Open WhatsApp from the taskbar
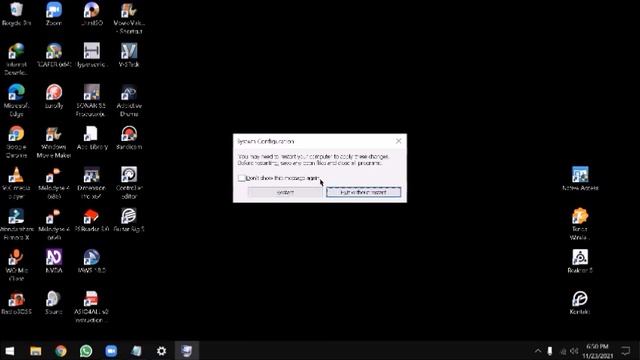Screen dimensions: 640x360 pos(86,351)
